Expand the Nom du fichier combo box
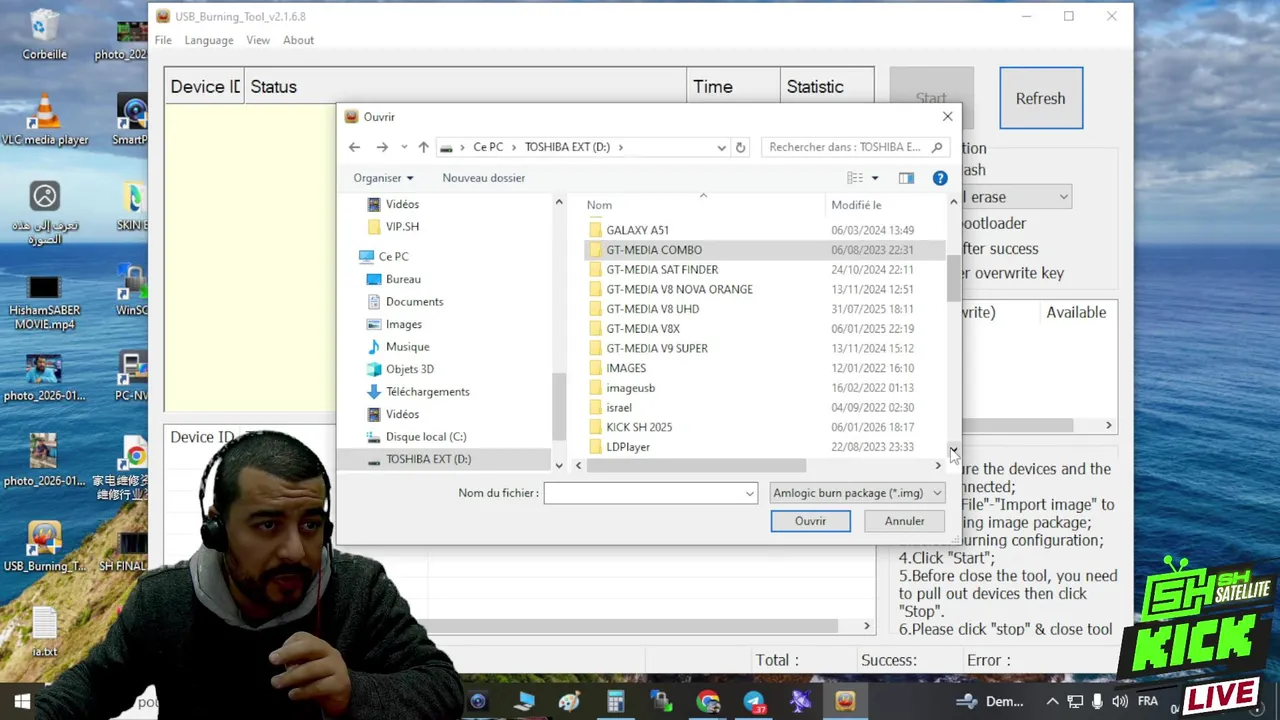 point(749,493)
